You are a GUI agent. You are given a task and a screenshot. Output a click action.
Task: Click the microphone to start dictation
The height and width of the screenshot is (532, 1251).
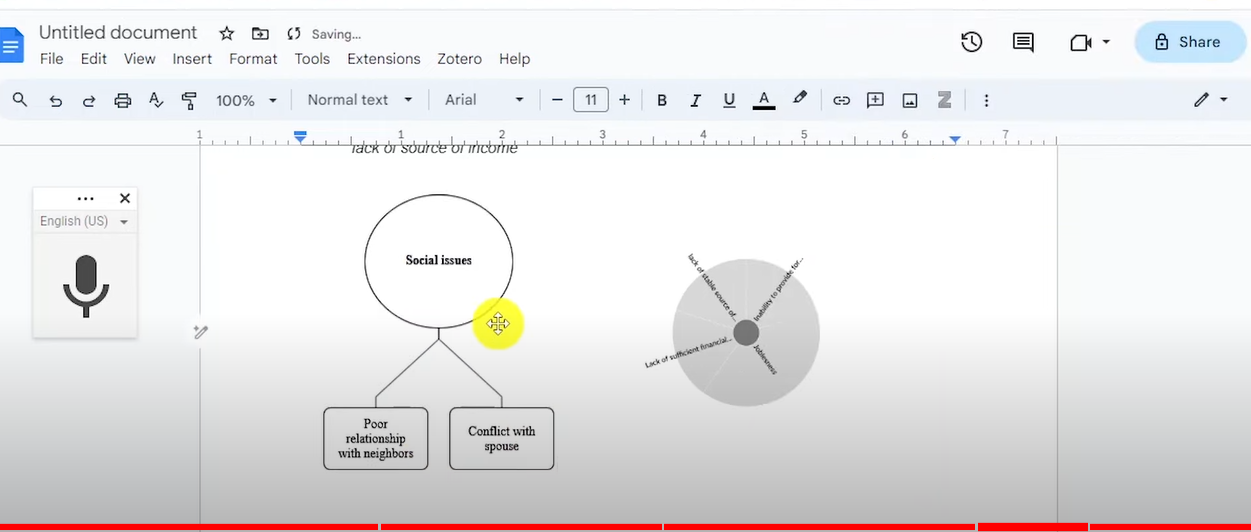pyautogui.click(x=86, y=286)
